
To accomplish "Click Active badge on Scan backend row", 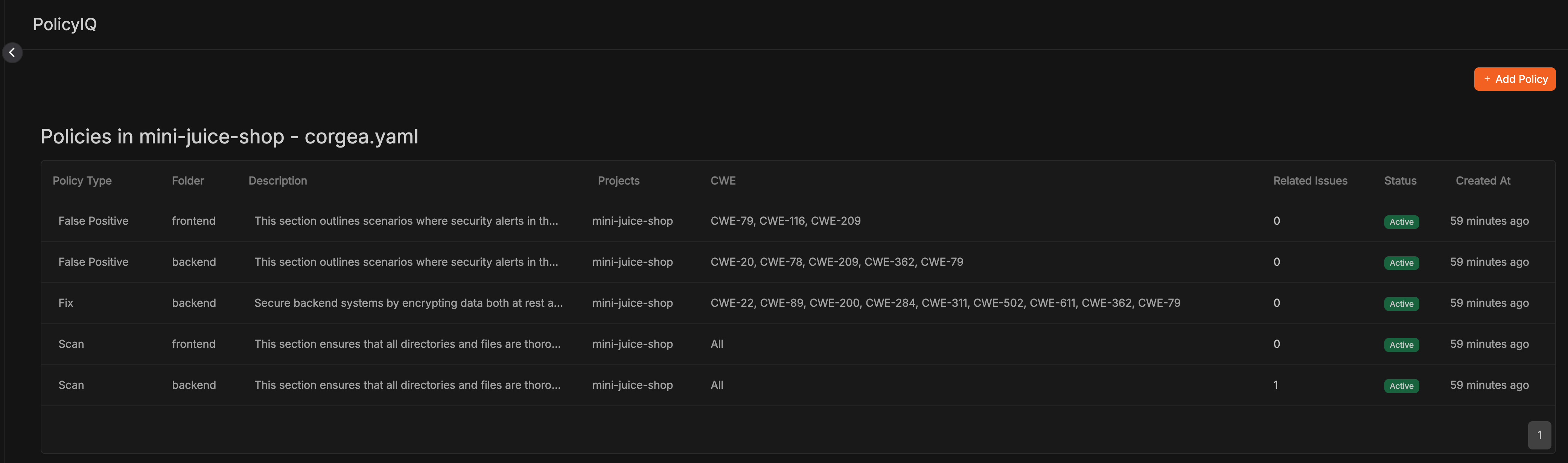I will (x=1401, y=386).
